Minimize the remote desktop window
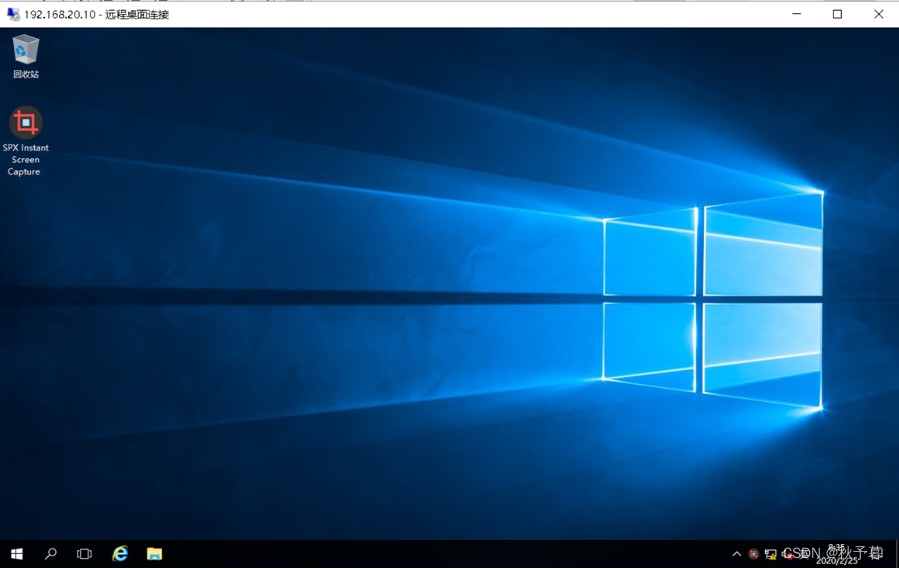Viewport: 899px width, 570px height. click(x=796, y=14)
